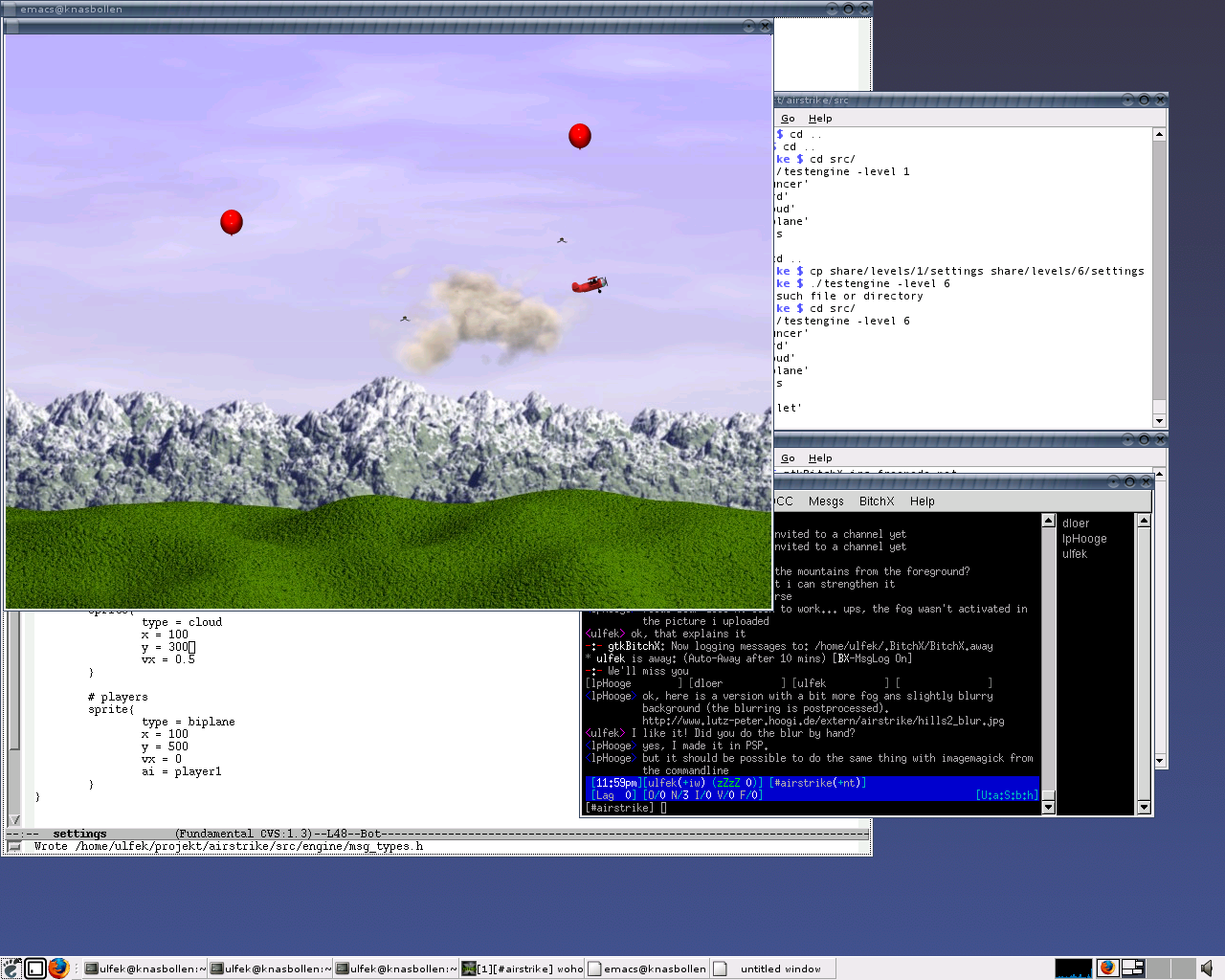Image resolution: width=1225 pixels, height=980 pixels.
Task: Click 'type = cloud' line in emacs
Action: coord(182,622)
